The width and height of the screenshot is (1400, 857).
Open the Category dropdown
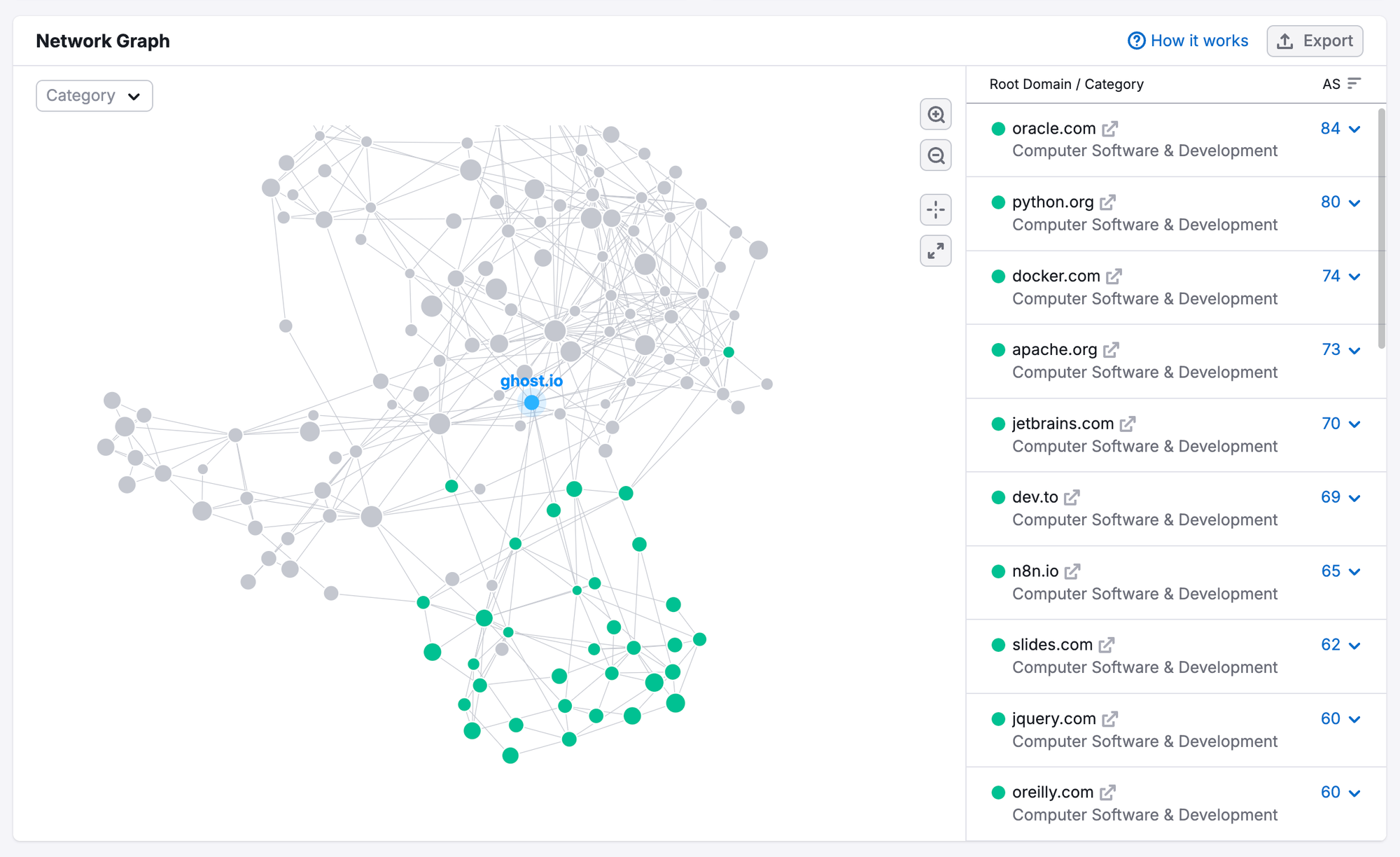click(x=94, y=96)
